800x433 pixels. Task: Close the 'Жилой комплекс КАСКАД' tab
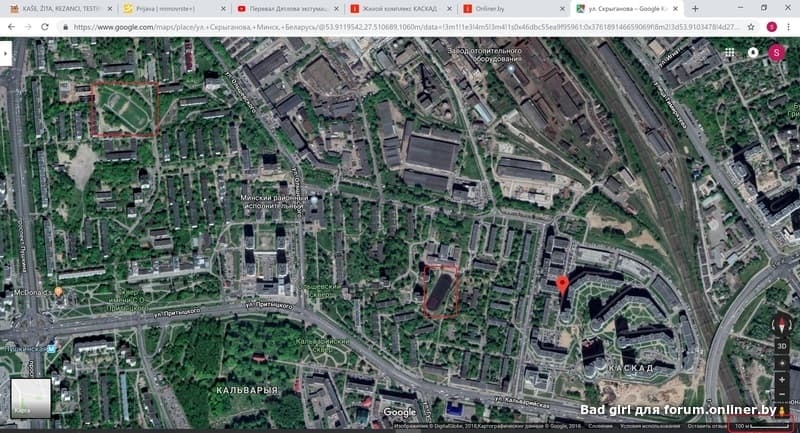click(449, 9)
